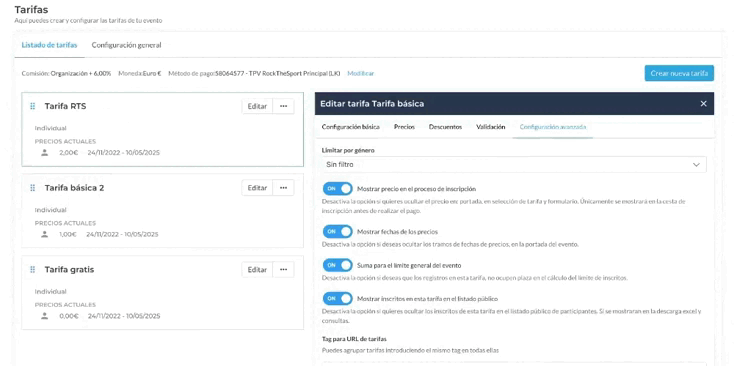Screen dimensions: 734x366
Task: Click Crear nueva tarifa button
Action: point(679,73)
